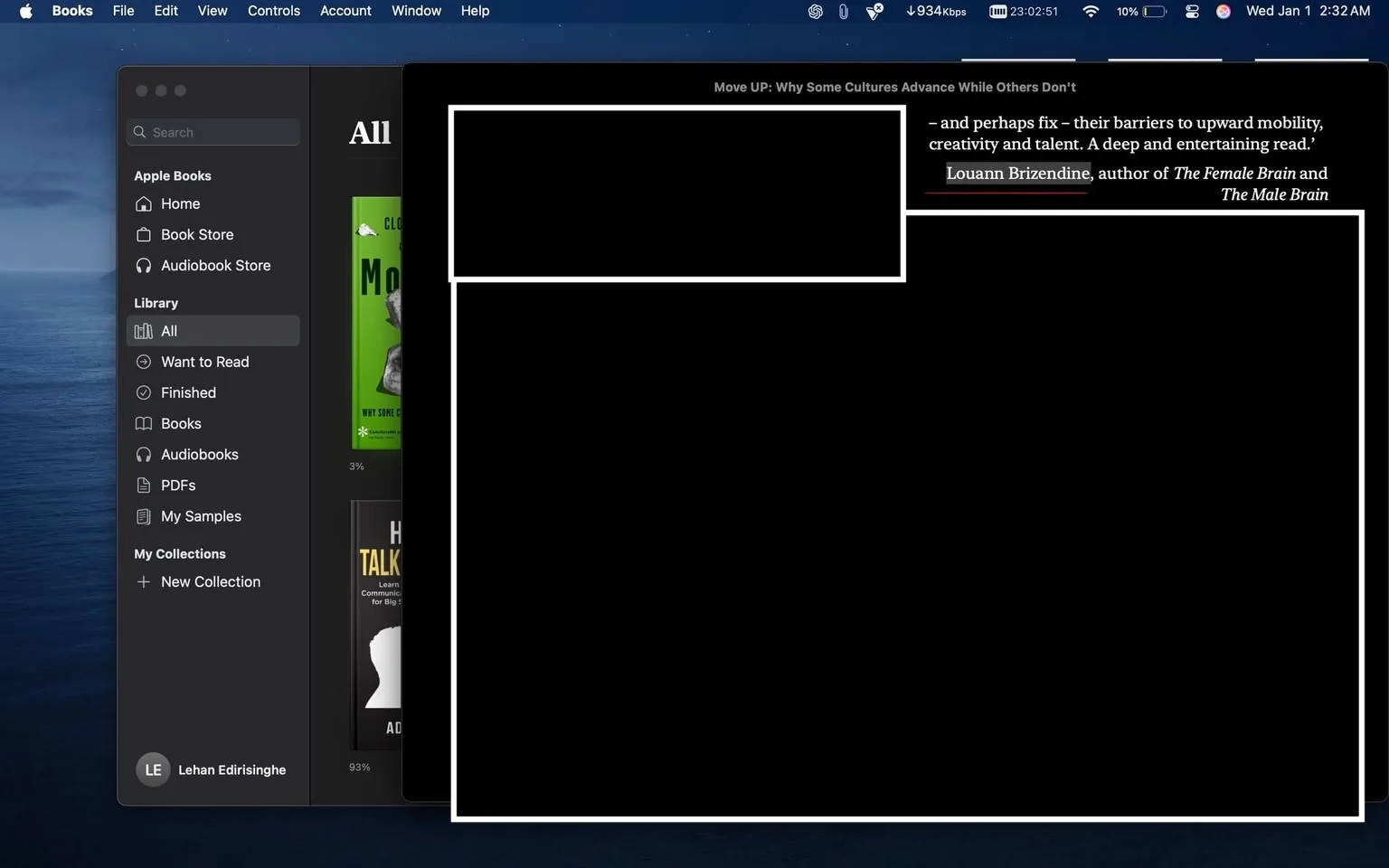Click the highlighted Louann Brizendine text
Viewport: 1389px width, 868px height.
(1017, 173)
